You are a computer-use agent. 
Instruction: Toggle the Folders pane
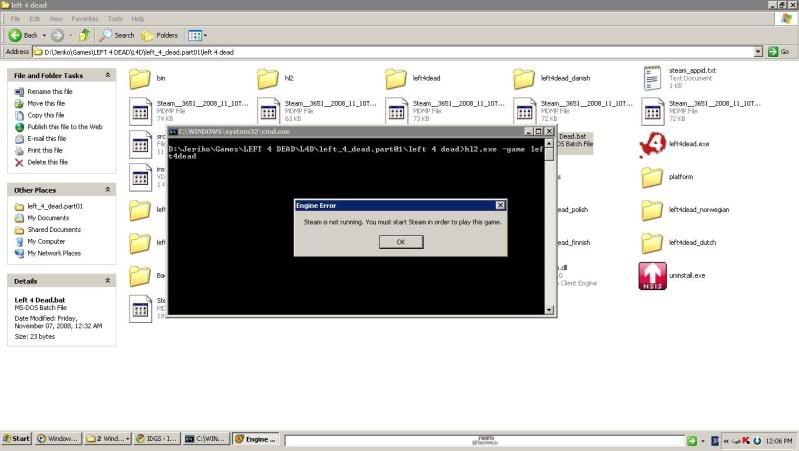(x=160, y=35)
